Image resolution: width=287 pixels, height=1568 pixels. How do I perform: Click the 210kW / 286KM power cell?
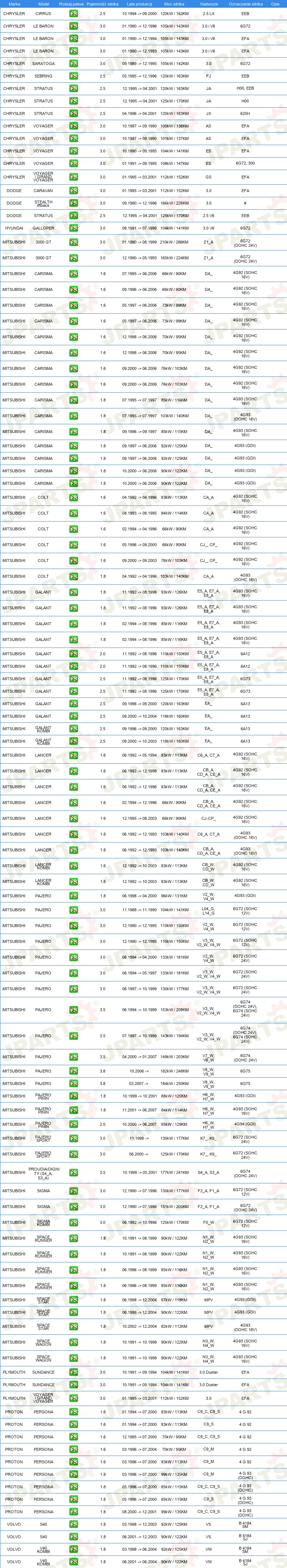[x=174, y=242]
